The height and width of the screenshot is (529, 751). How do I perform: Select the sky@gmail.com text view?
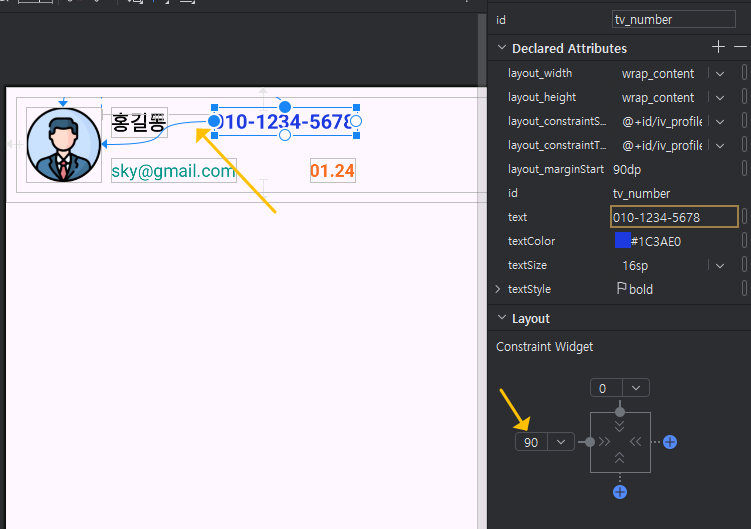point(173,171)
